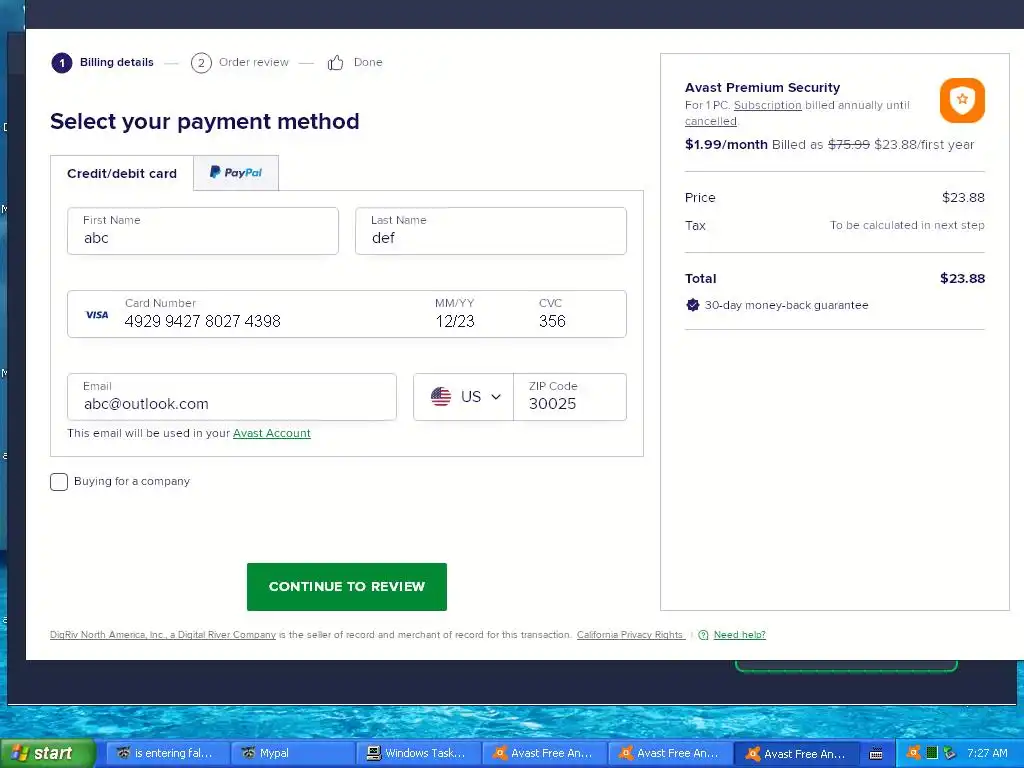Click the green tray icon in system tray
This screenshot has height=768, width=1024.
click(x=932, y=753)
